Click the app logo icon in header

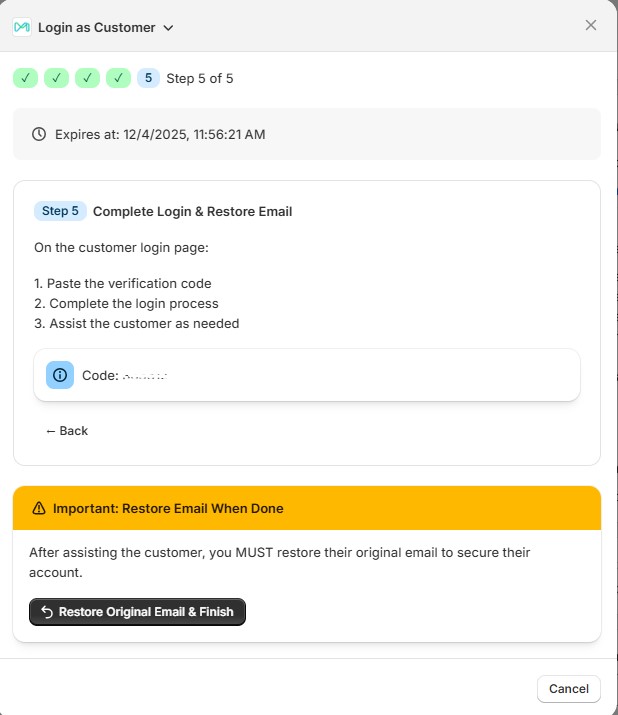[22, 27]
